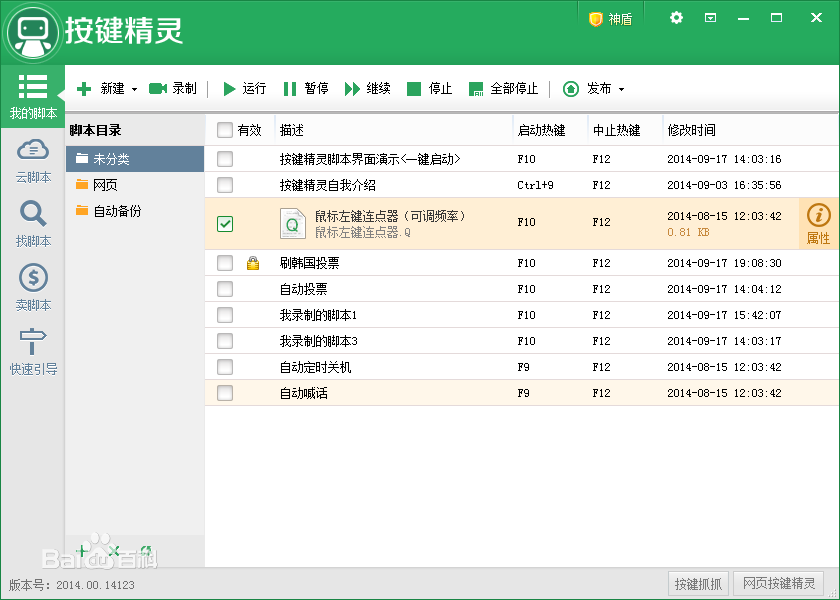The width and height of the screenshot is (840, 600).
Task: Select the 网页 folder in the script directory
Action: pyautogui.click(x=105, y=184)
